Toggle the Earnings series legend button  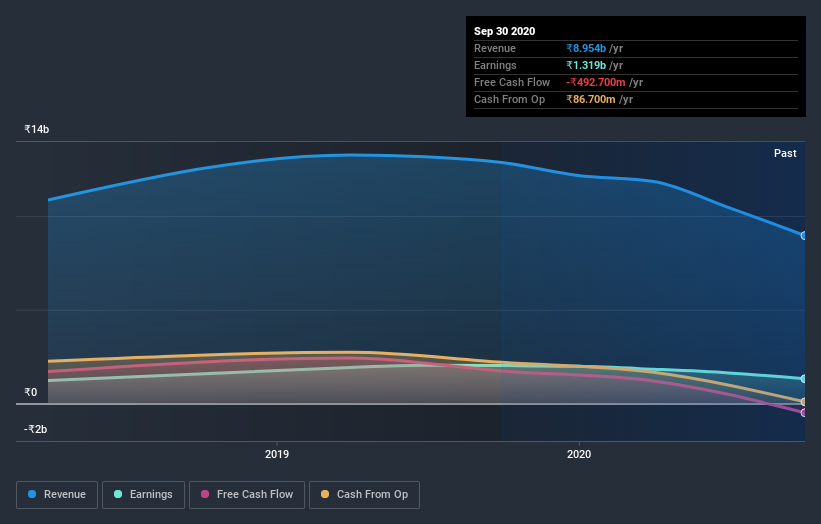point(143,495)
